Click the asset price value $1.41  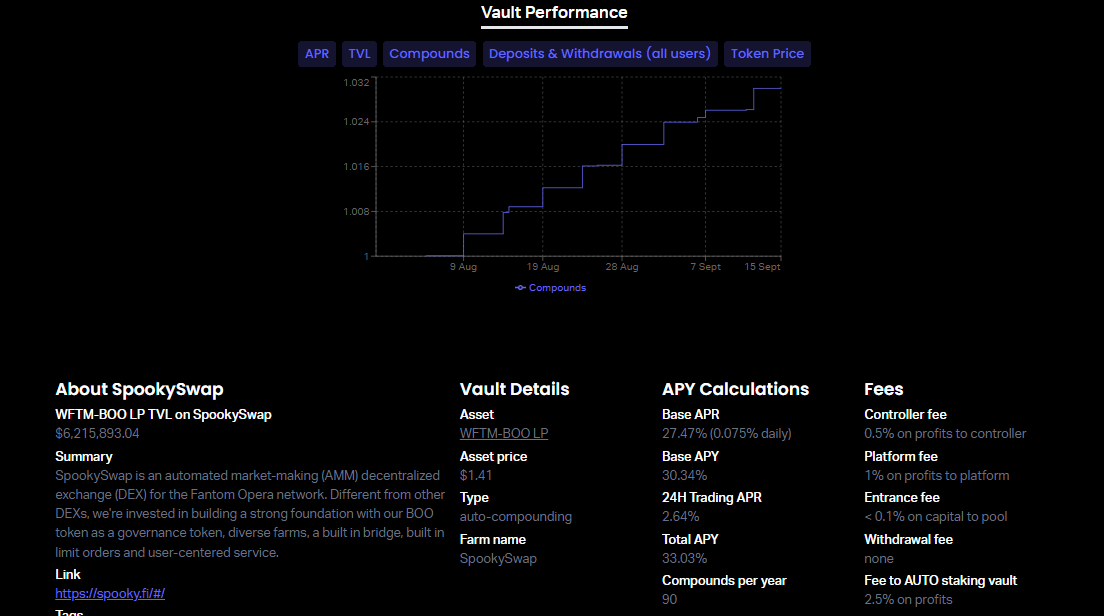click(474, 475)
